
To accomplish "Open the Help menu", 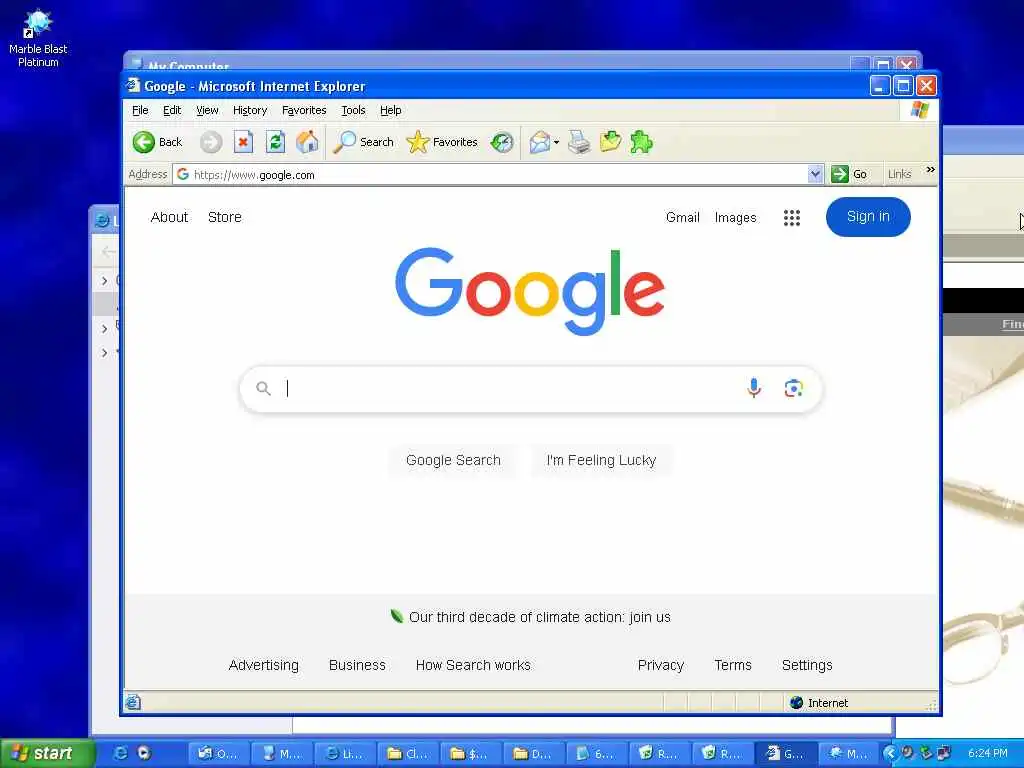I will click(391, 110).
